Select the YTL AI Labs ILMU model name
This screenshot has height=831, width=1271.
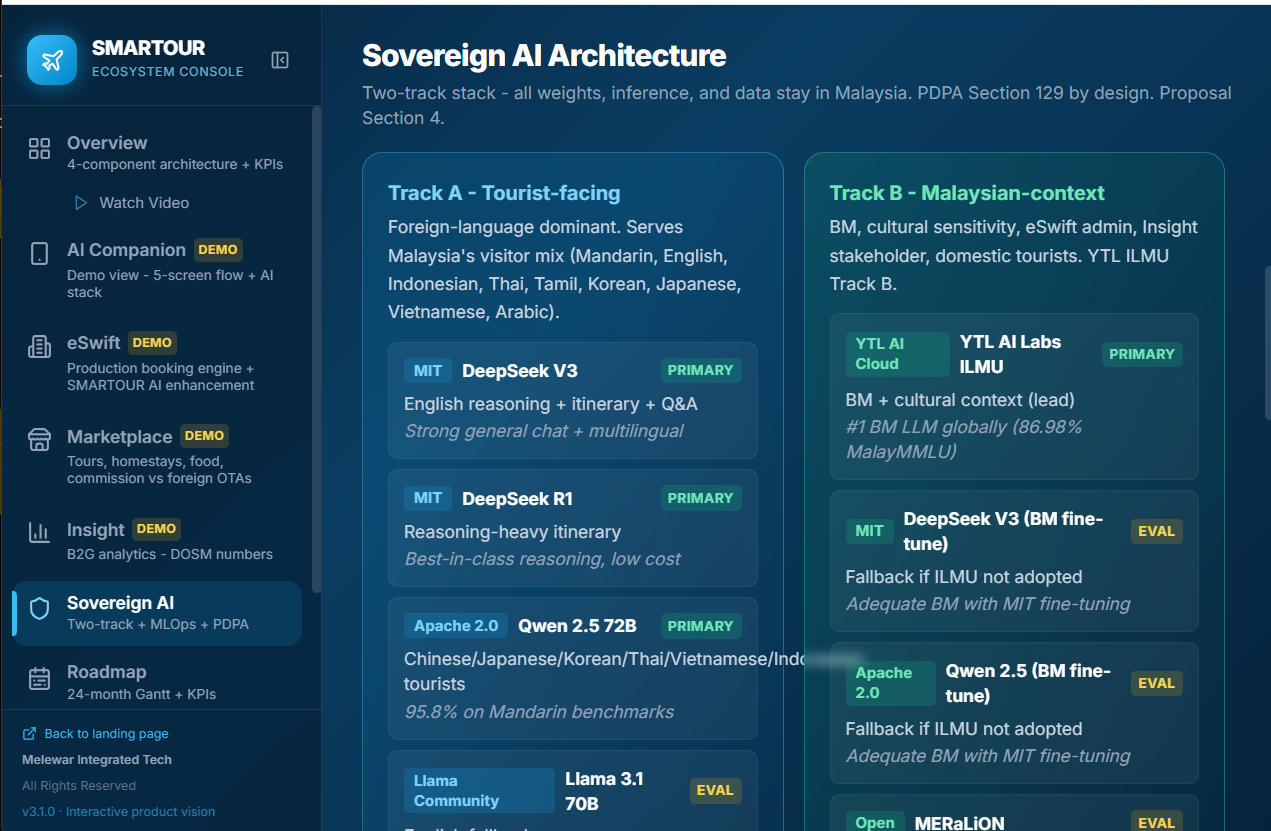click(1010, 354)
